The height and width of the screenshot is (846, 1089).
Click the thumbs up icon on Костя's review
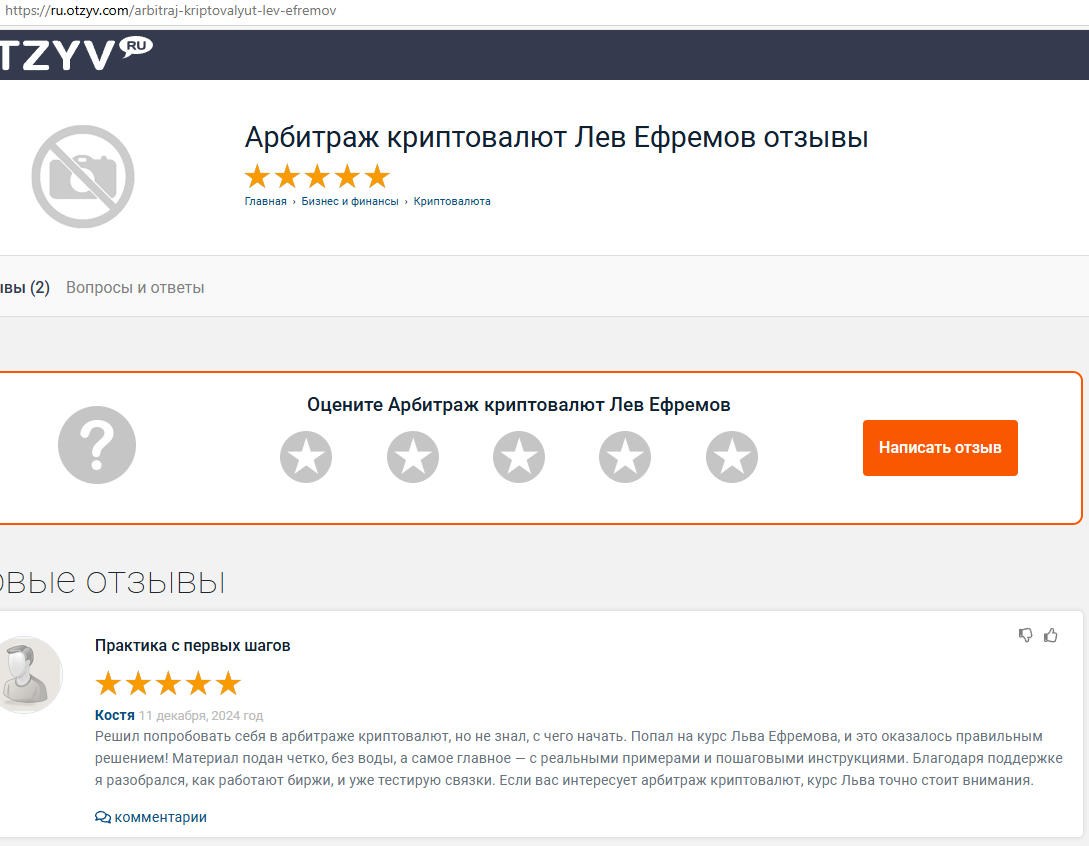(x=1050, y=635)
